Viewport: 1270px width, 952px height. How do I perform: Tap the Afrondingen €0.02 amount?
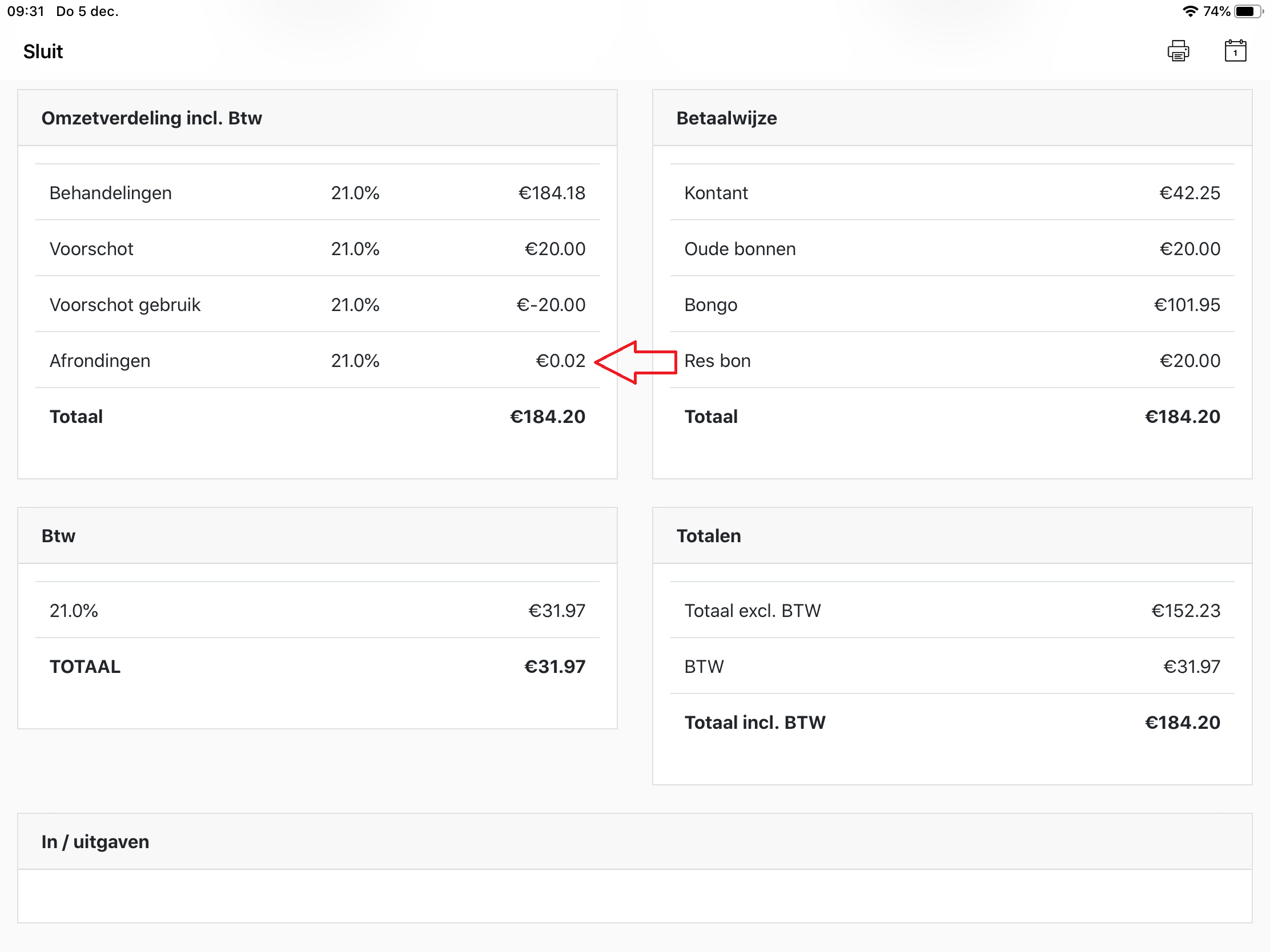[x=560, y=361]
